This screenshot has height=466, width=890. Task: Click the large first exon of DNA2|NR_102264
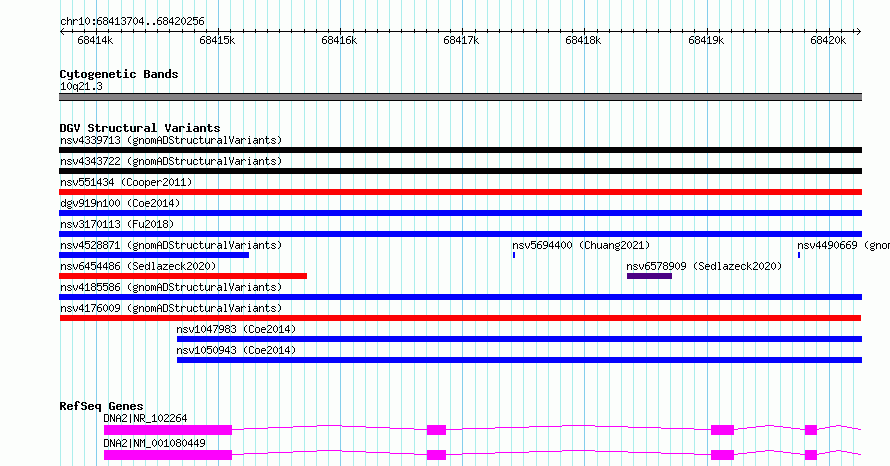(x=168, y=430)
